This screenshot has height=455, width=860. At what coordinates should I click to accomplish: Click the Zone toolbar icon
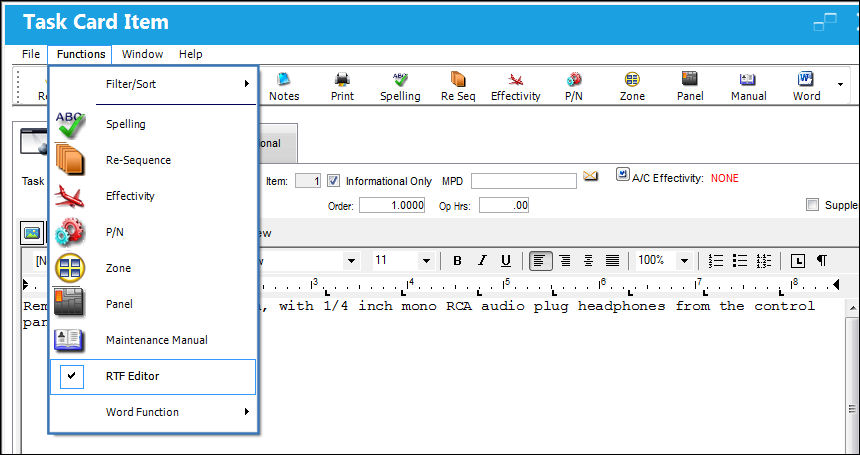(632, 79)
